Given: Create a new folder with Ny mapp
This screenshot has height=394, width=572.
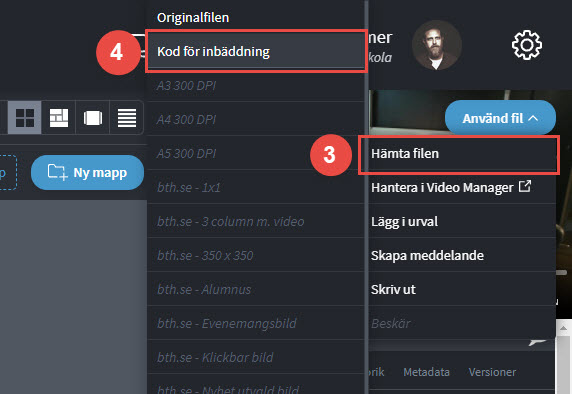Looking at the screenshot, I should pos(88,173).
